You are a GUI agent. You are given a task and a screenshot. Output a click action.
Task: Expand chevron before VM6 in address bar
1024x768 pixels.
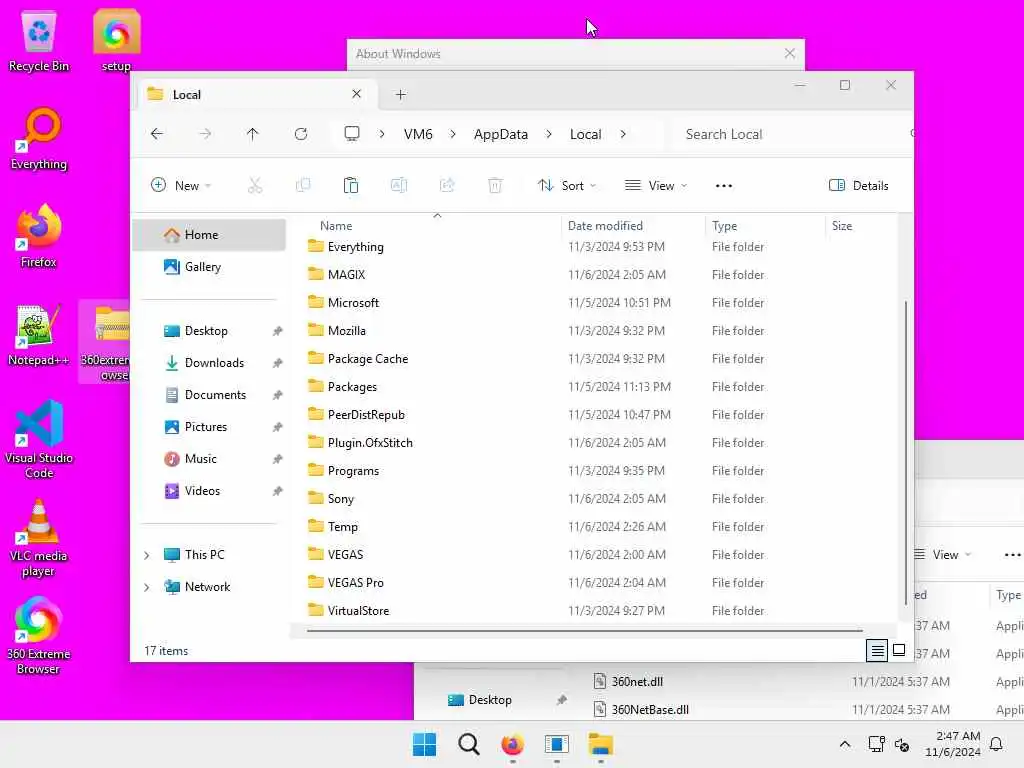[x=382, y=134]
